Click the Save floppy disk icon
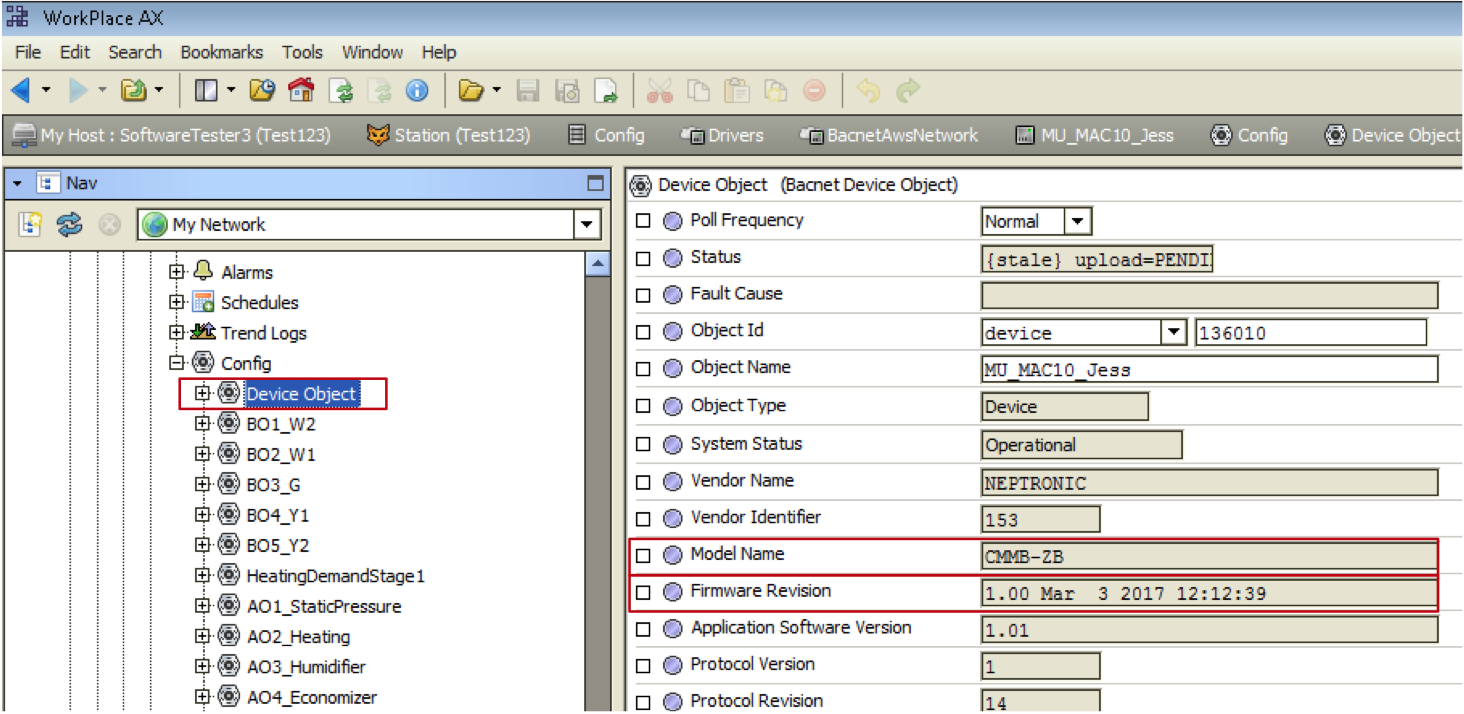This screenshot has width=1464, height=714. pos(528,91)
